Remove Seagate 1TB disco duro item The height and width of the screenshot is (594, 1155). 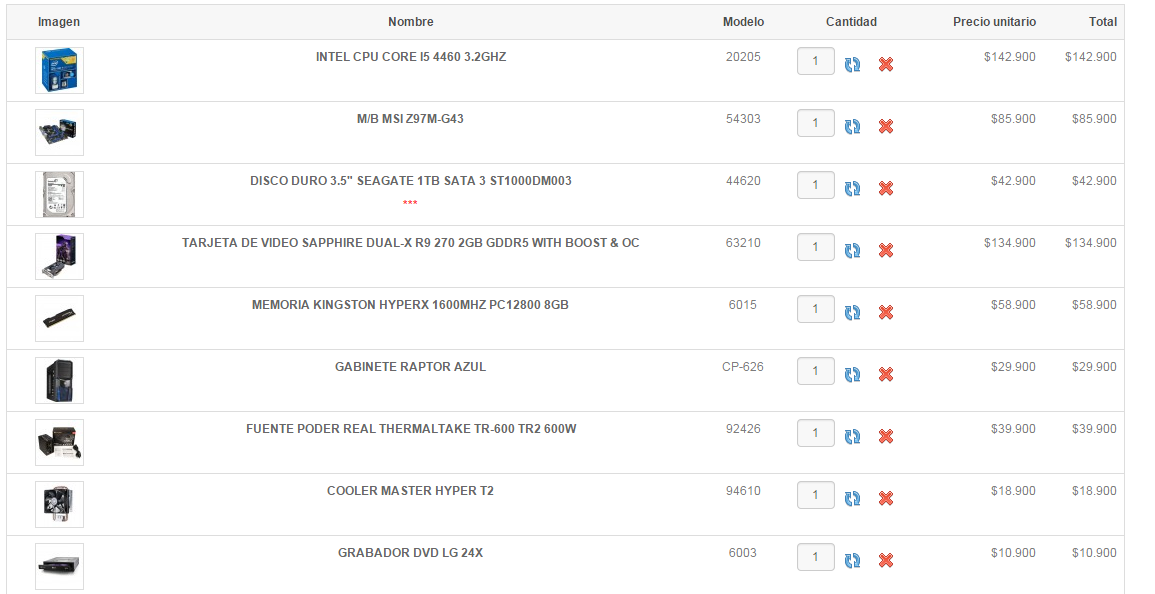[x=886, y=189]
